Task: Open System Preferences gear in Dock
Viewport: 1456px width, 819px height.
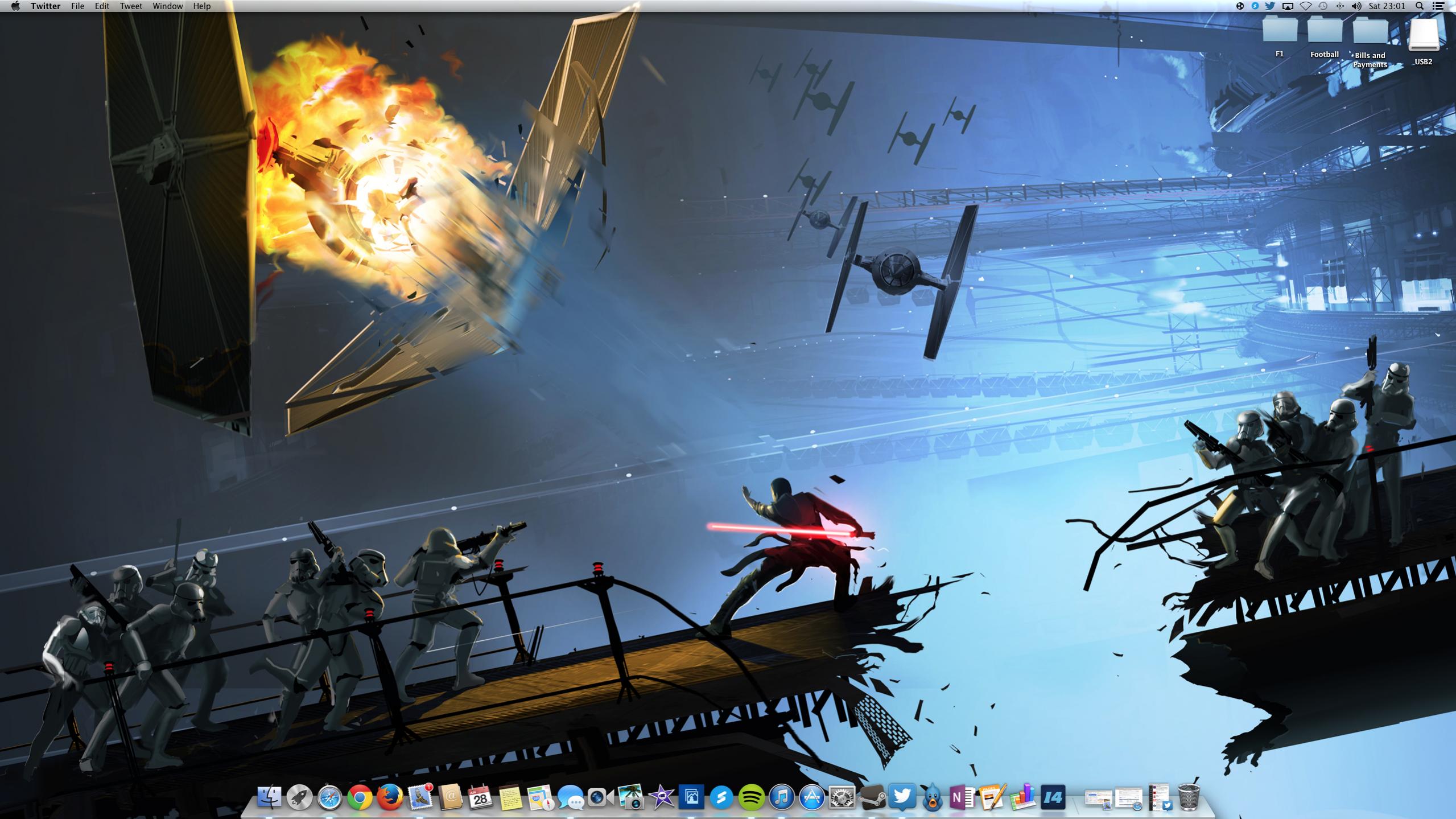Action: click(x=842, y=797)
